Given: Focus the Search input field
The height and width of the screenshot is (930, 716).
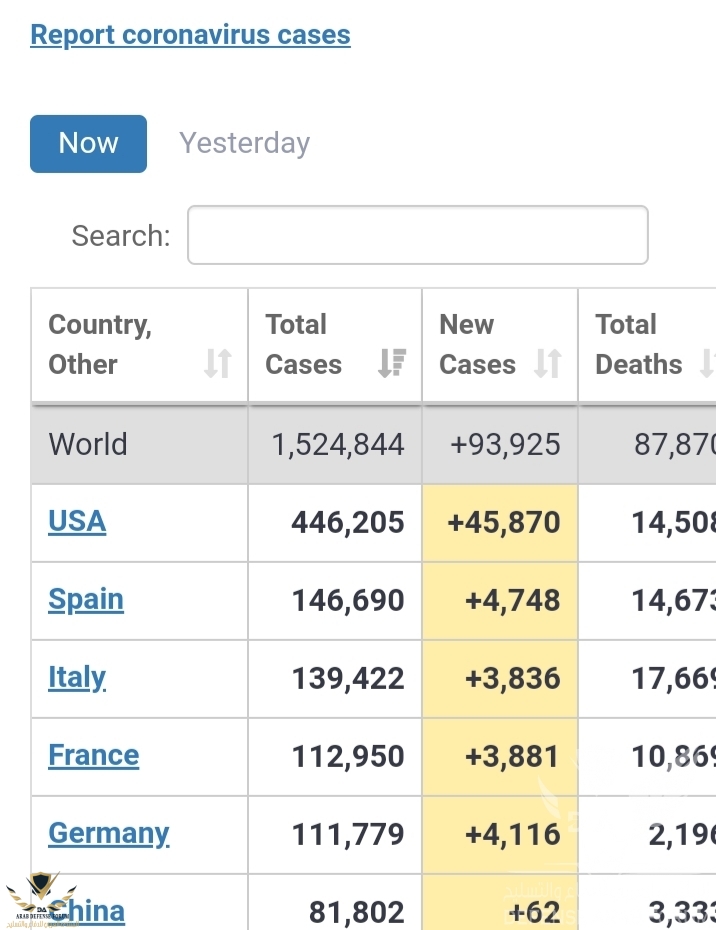Looking at the screenshot, I should pos(417,236).
